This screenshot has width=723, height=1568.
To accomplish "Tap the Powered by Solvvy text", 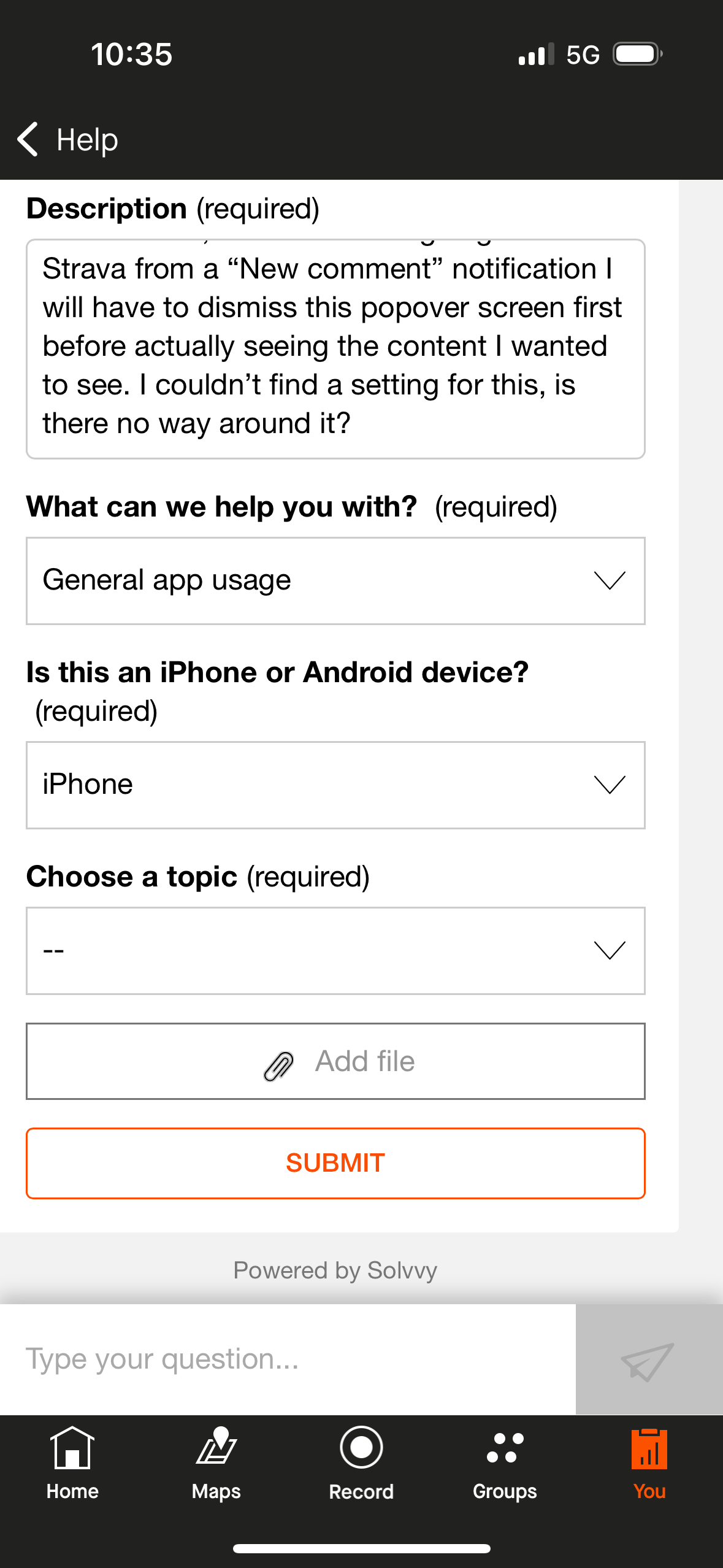I will (x=335, y=1270).
